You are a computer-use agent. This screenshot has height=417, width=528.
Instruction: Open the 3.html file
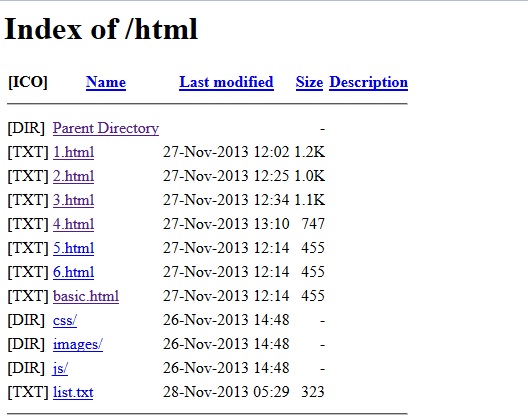click(73, 200)
